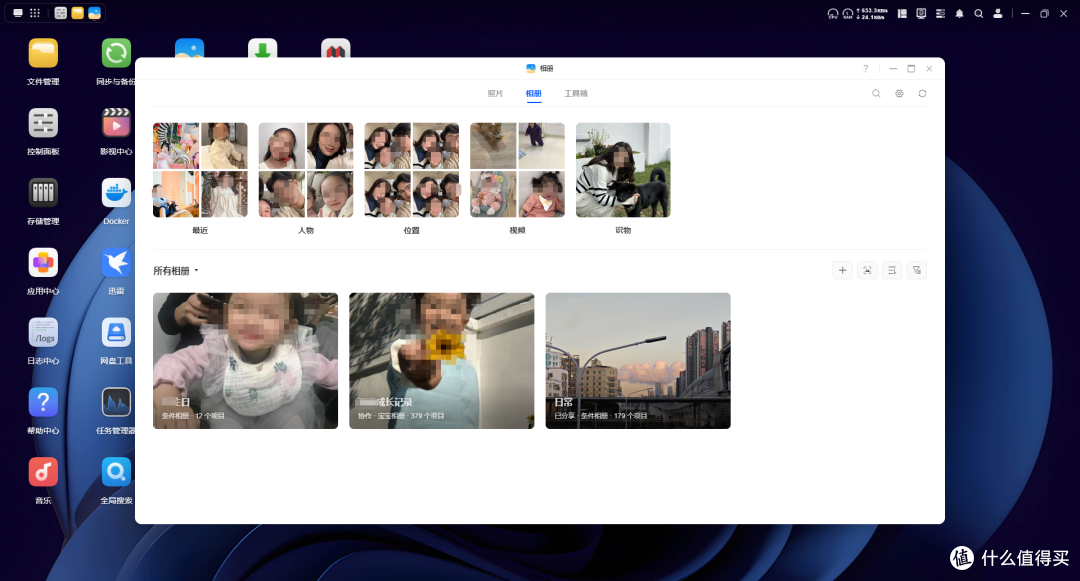Open the album filter button
Image resolution: width=1080 pixels, height=581 pixels.
[x=917, y=271]
